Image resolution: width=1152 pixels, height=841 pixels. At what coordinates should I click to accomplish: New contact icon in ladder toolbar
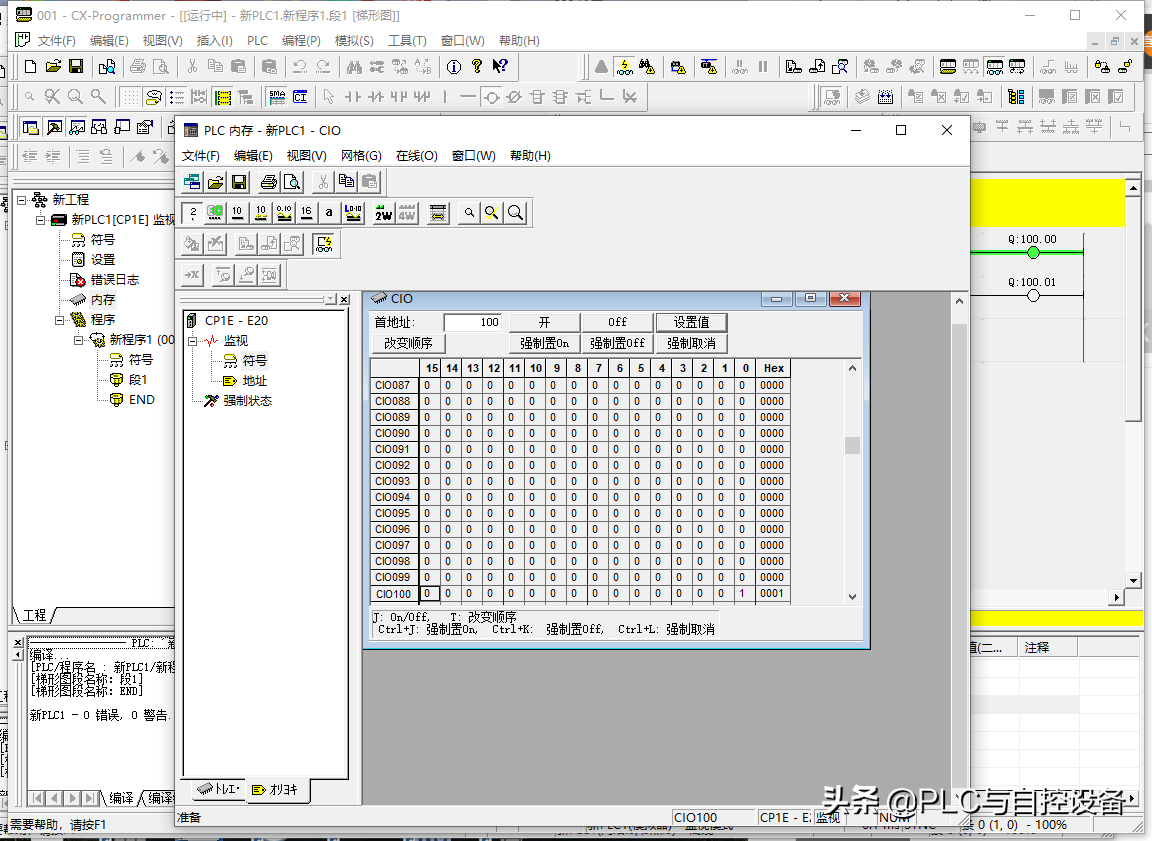pos(353,97)
